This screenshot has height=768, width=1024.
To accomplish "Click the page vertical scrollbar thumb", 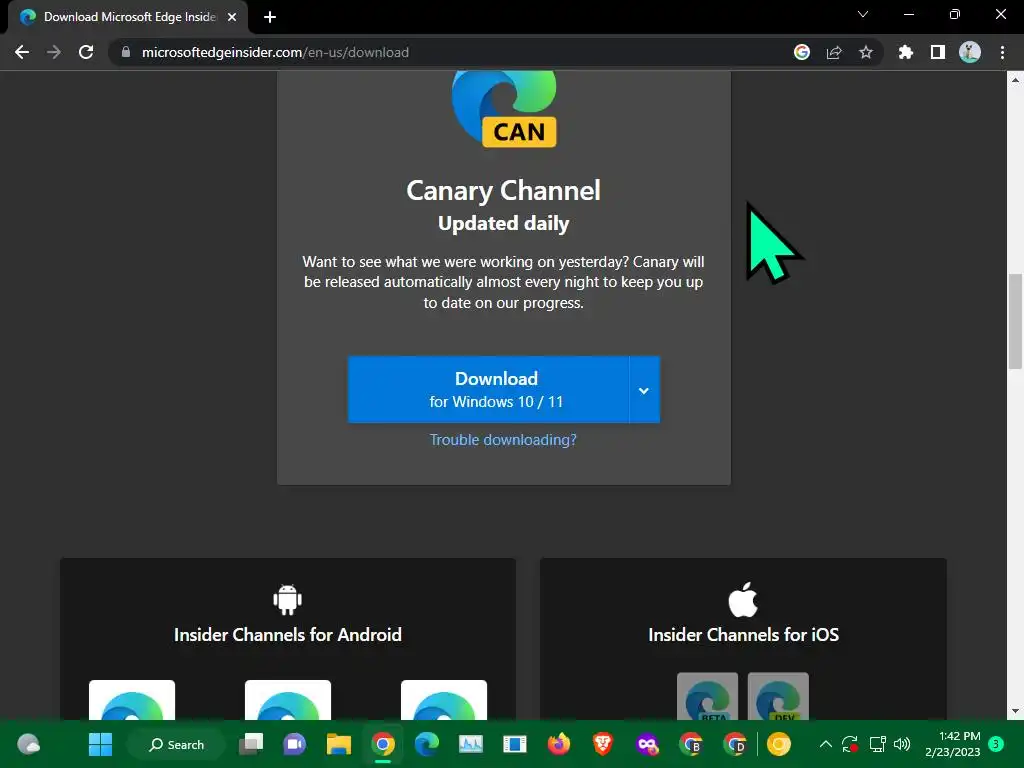I will (x=1015, y=321).
